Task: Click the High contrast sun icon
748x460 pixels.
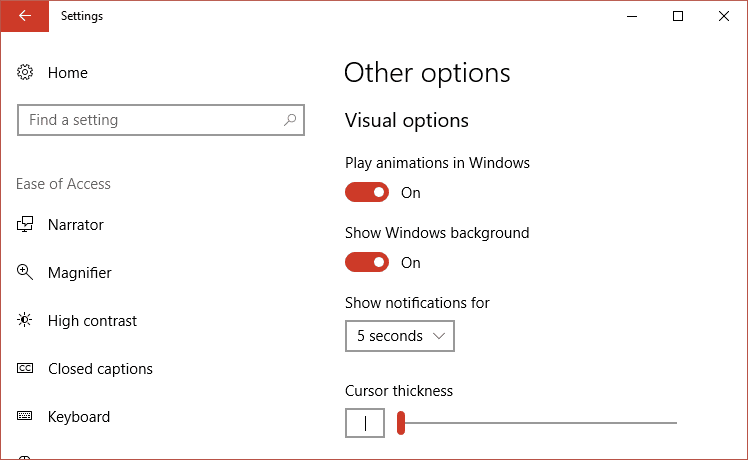Action: [25, 320]
